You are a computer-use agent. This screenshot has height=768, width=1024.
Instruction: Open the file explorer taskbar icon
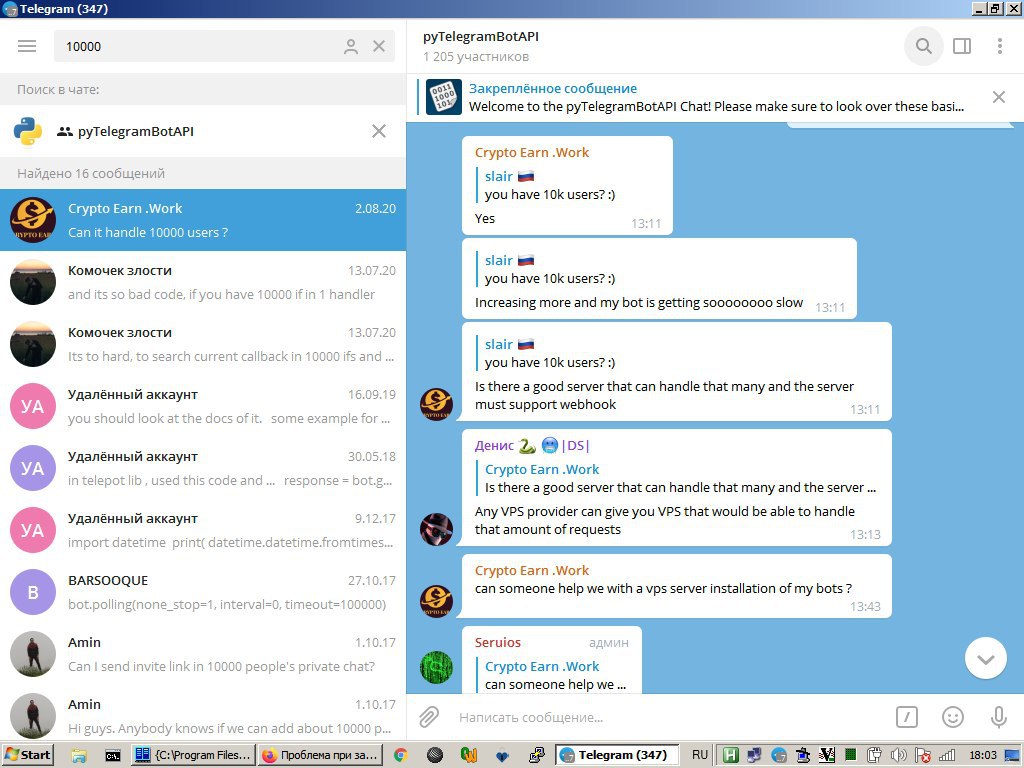coord(79,756)
